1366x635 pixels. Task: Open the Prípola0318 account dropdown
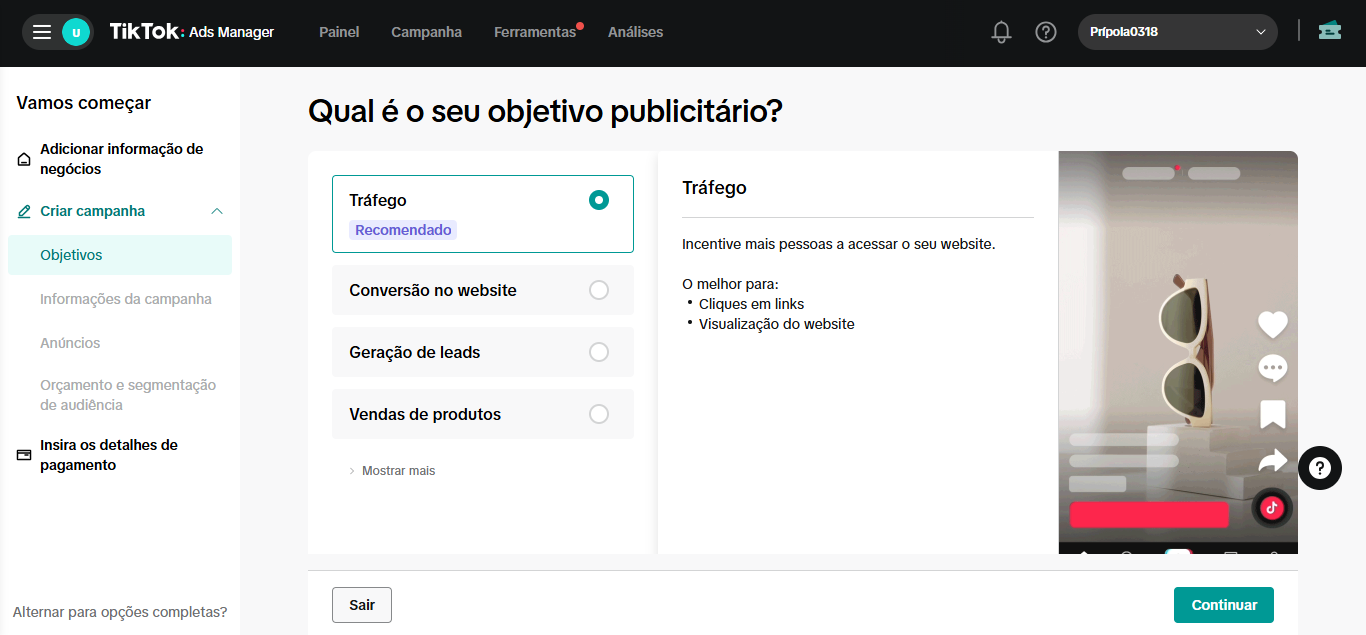tap(1177, 31)
